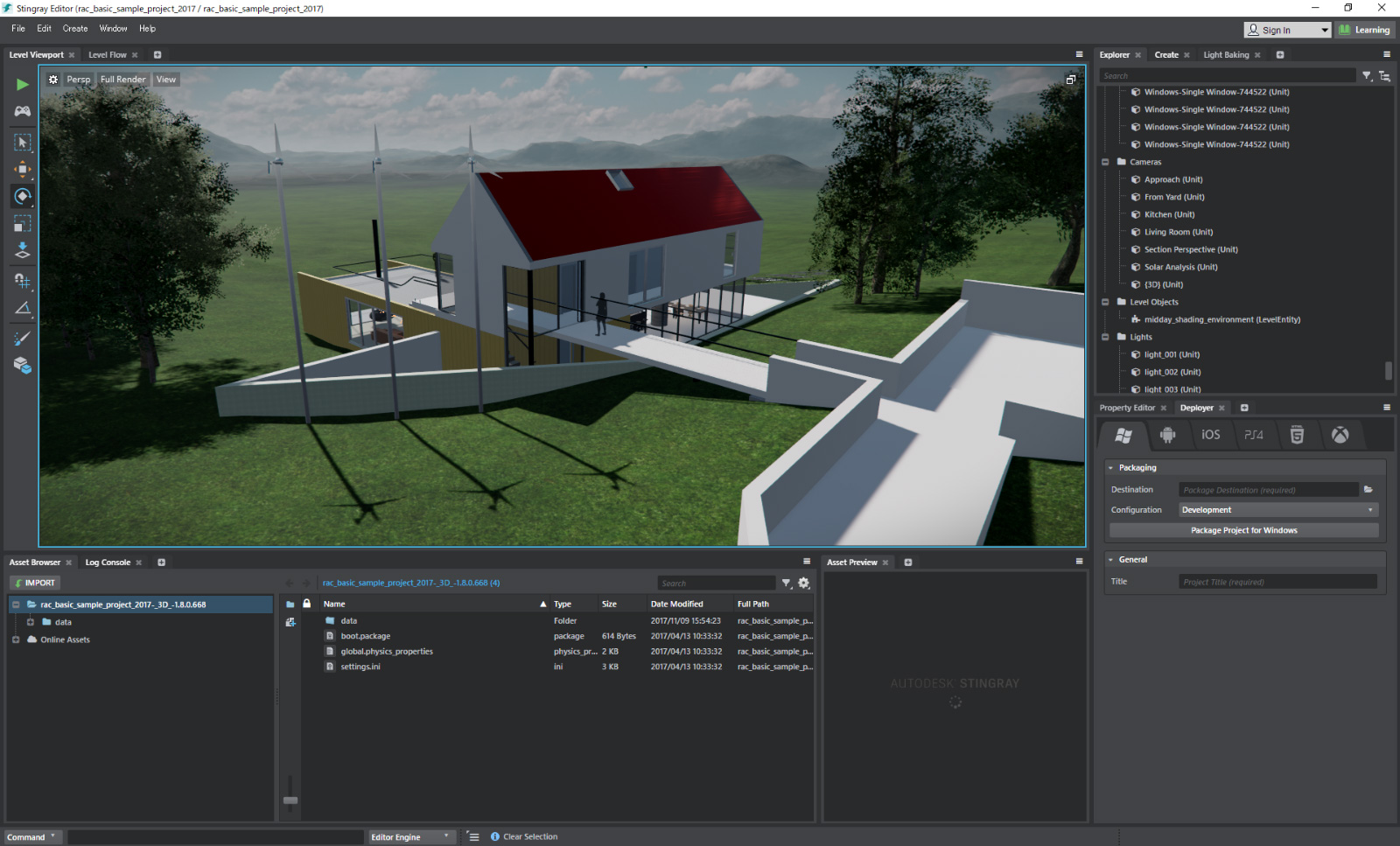Screen dimensions: 1400x846
Task: Select the Android platform icon in Deployer
Action: [x=1167, y=435]
